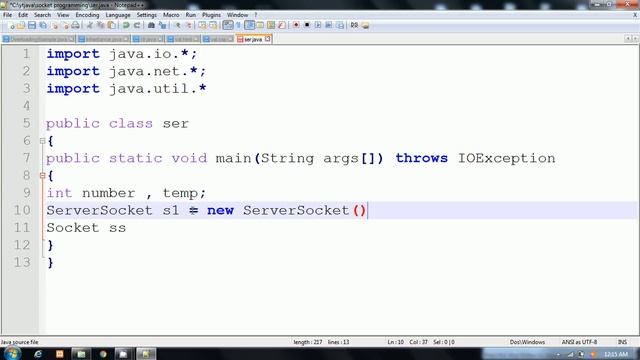This screenshot has height=360, width=640.
Task: Close the ser.java tab
Action: [267, 39]
